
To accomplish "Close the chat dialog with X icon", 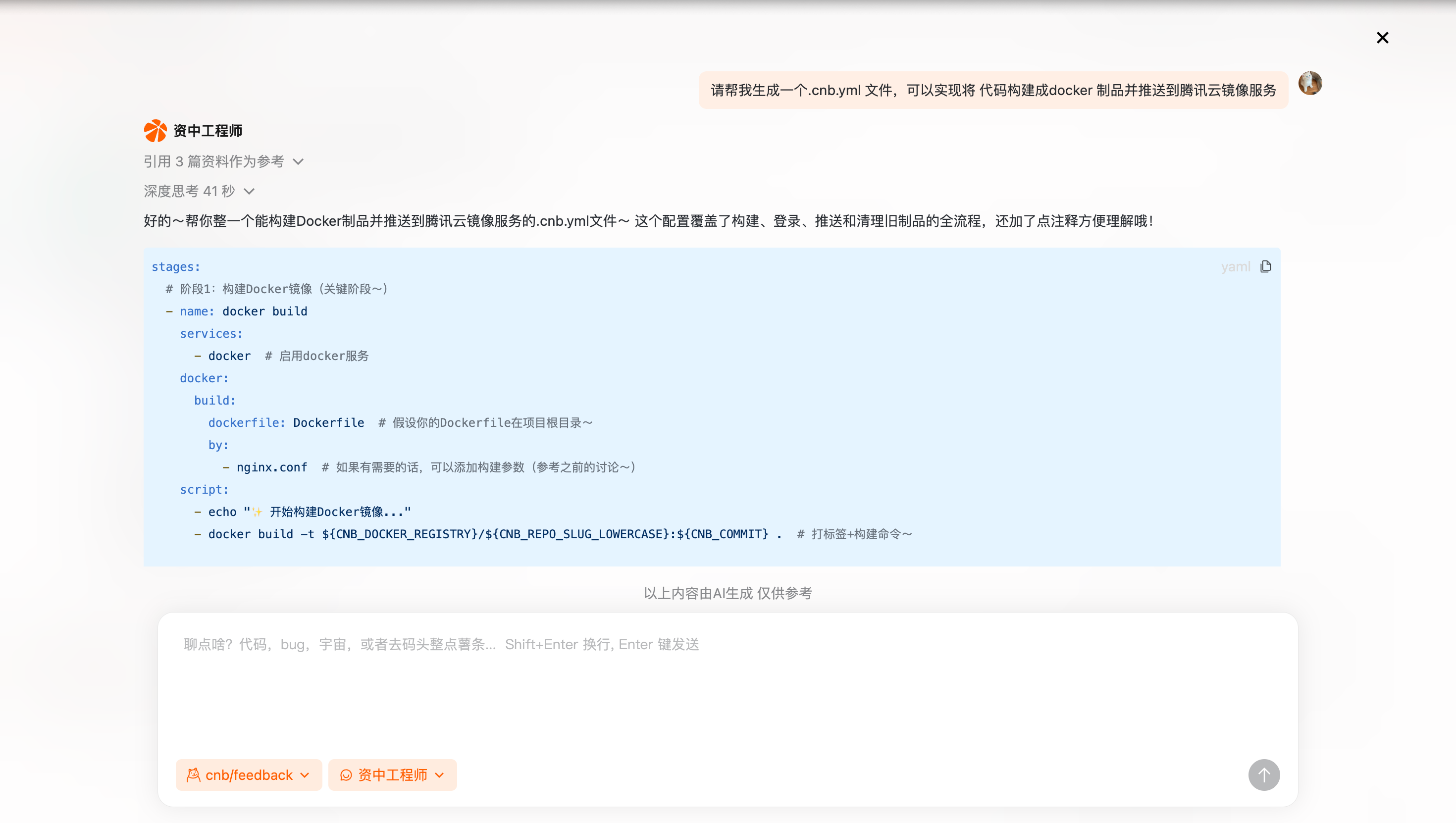I will click(x=1382, y=38).
